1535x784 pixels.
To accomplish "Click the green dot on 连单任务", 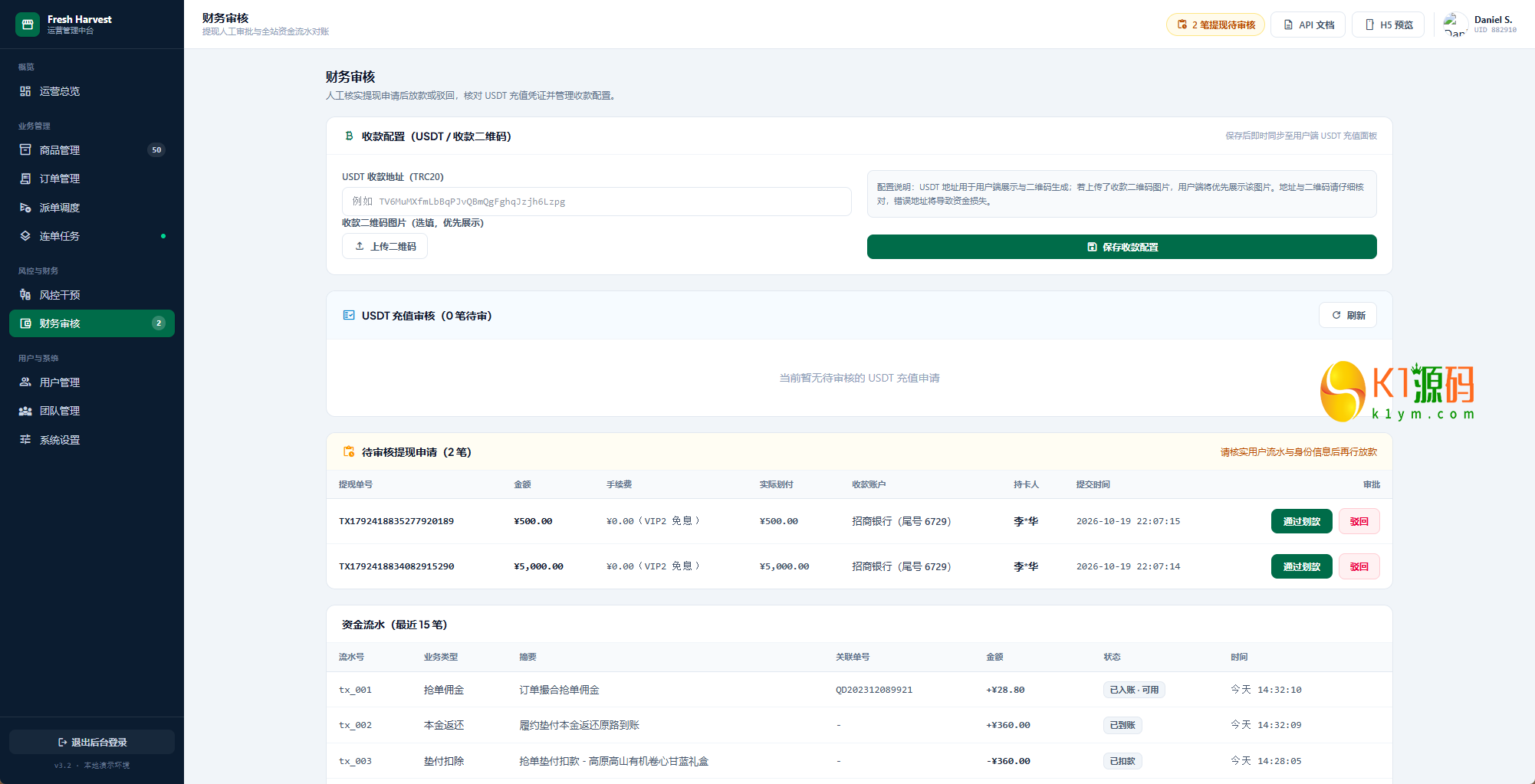I will coord(163,236).
